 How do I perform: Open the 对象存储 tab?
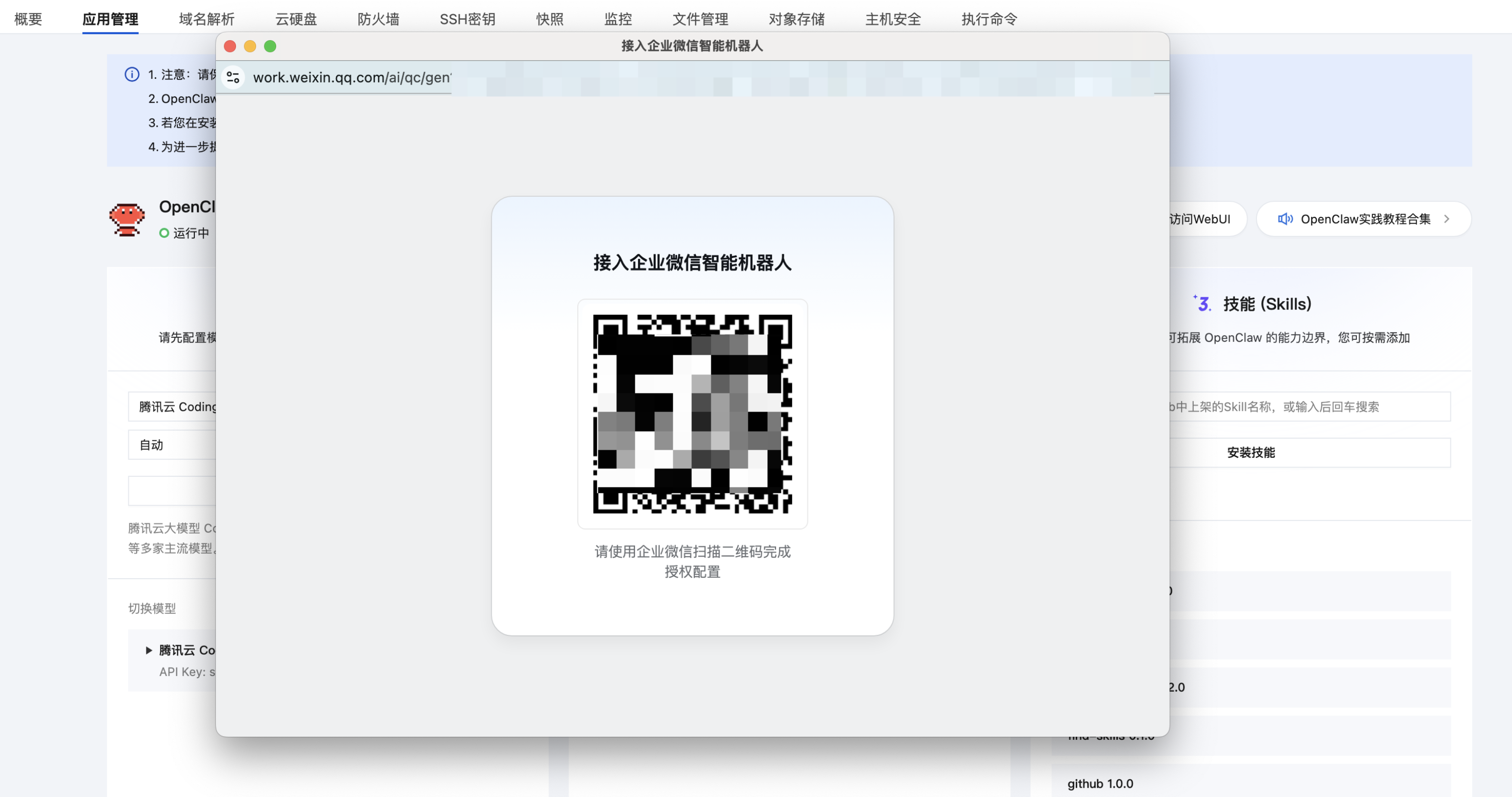(x=796, y=19)
